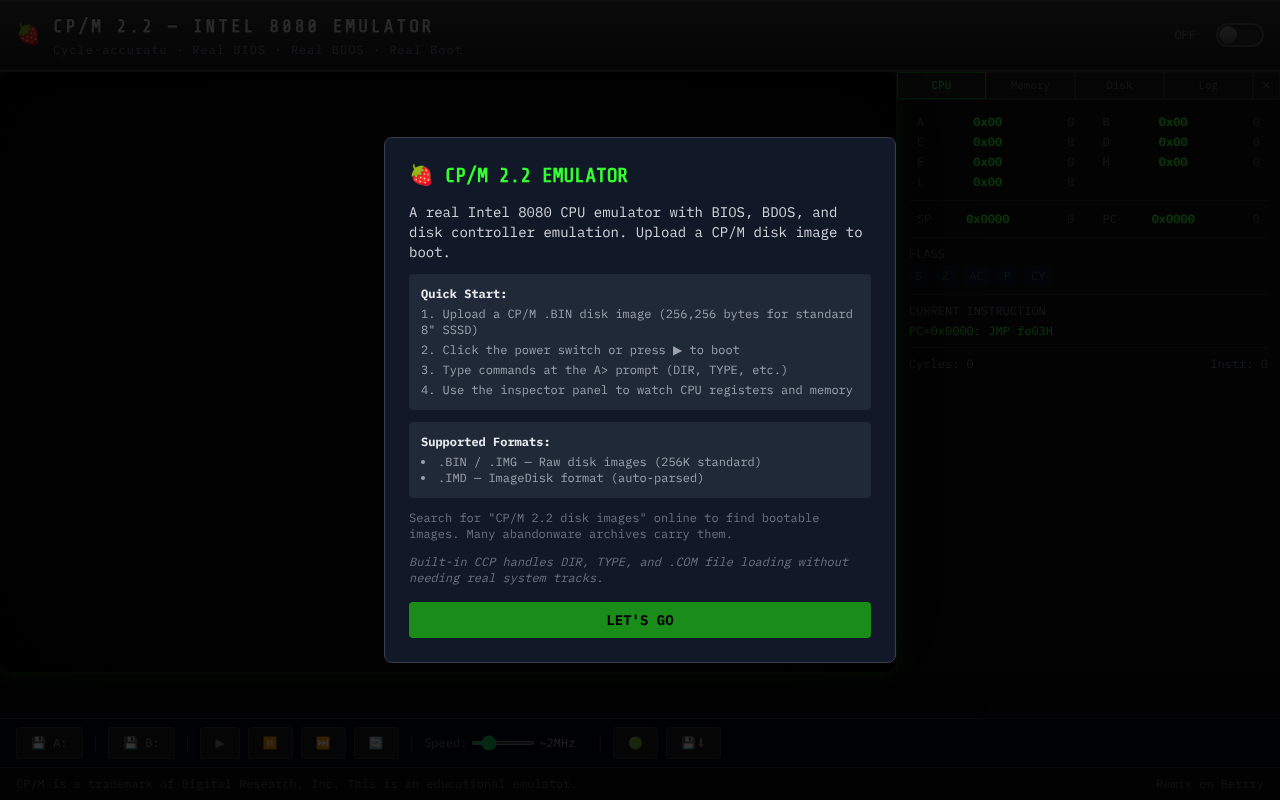Load a disk into drive A:

click(49, 743)
